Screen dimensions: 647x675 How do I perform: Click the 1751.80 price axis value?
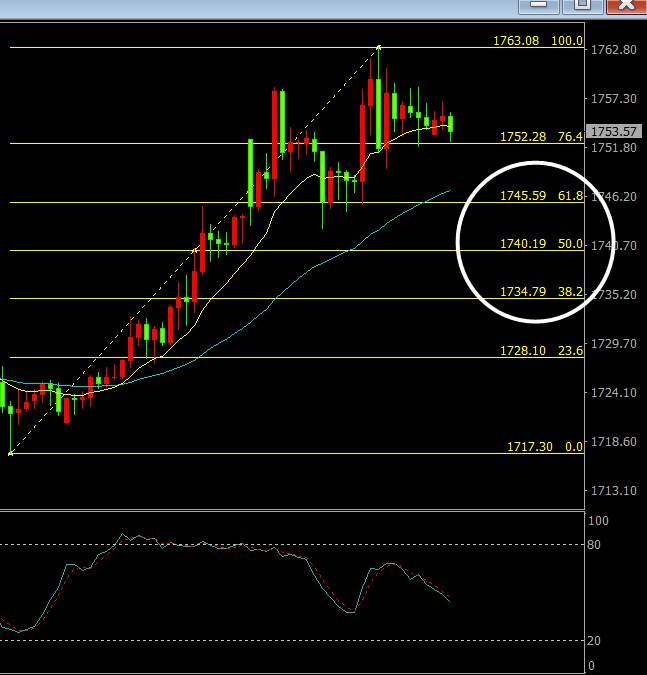click(614, 148)
